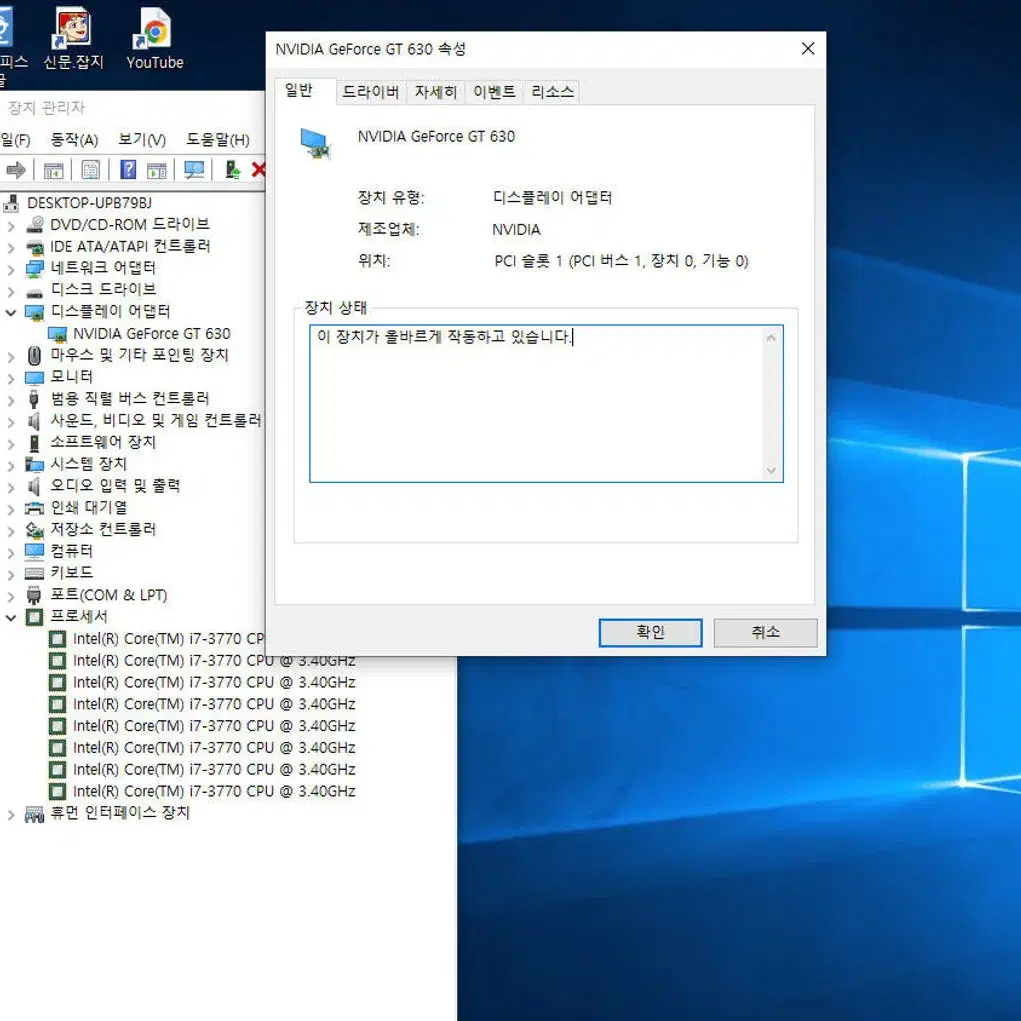Click the PCI 슬롯 1 location text
1021x1021 pixels.
621,262
